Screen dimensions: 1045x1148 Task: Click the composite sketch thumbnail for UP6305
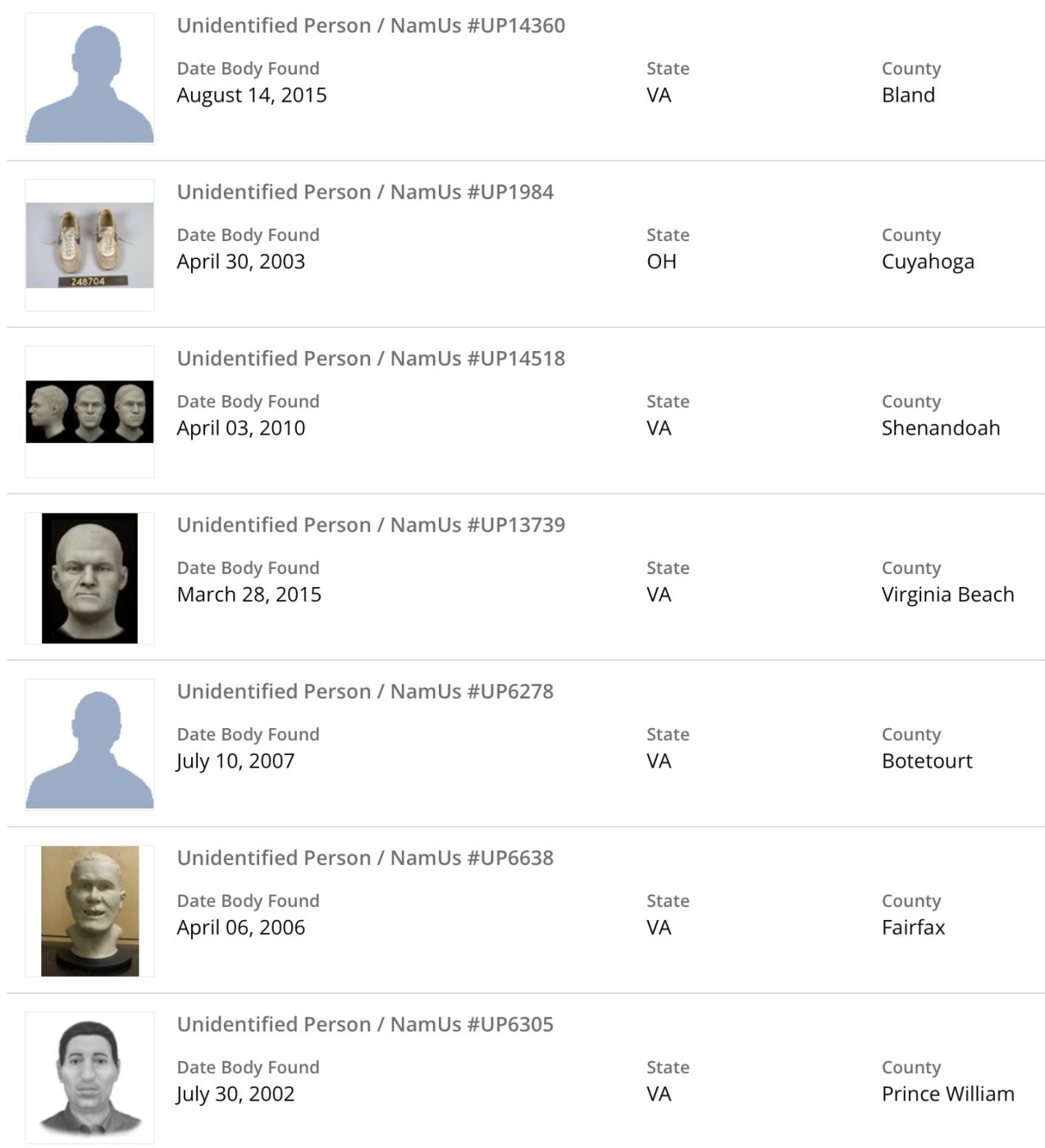[89, 1077]
